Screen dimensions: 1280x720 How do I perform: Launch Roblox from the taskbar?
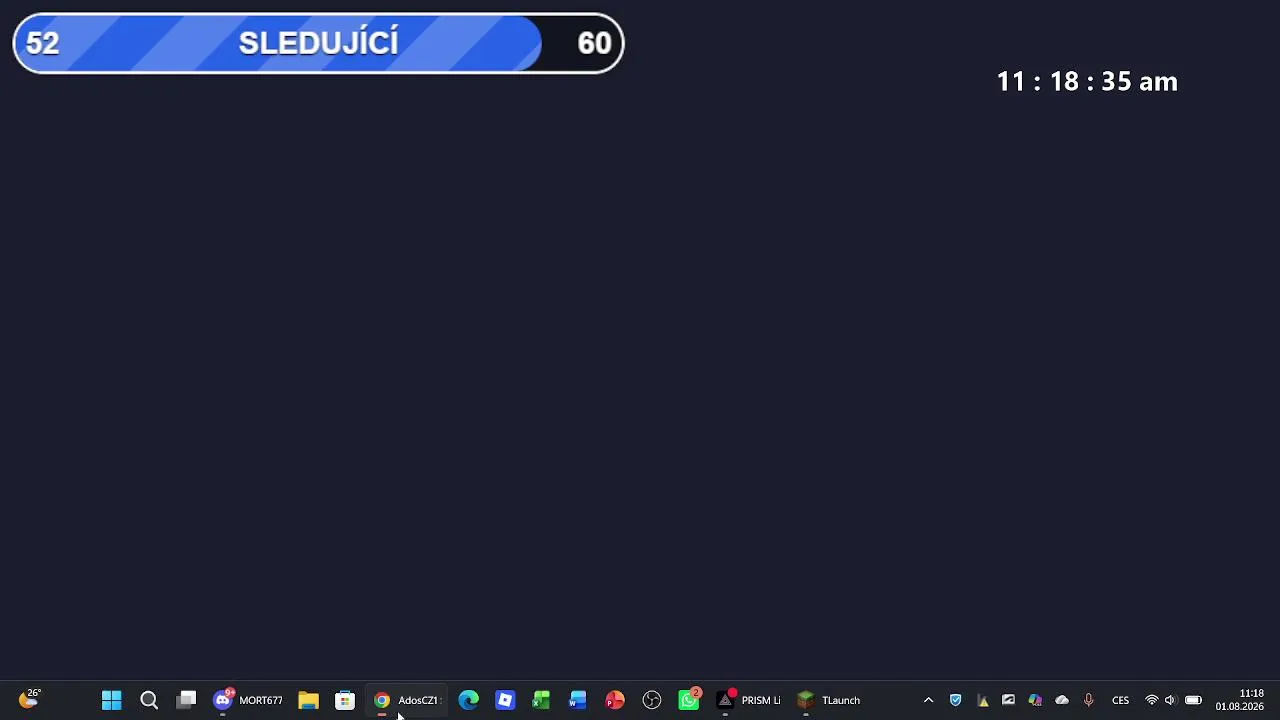(505, 700)
